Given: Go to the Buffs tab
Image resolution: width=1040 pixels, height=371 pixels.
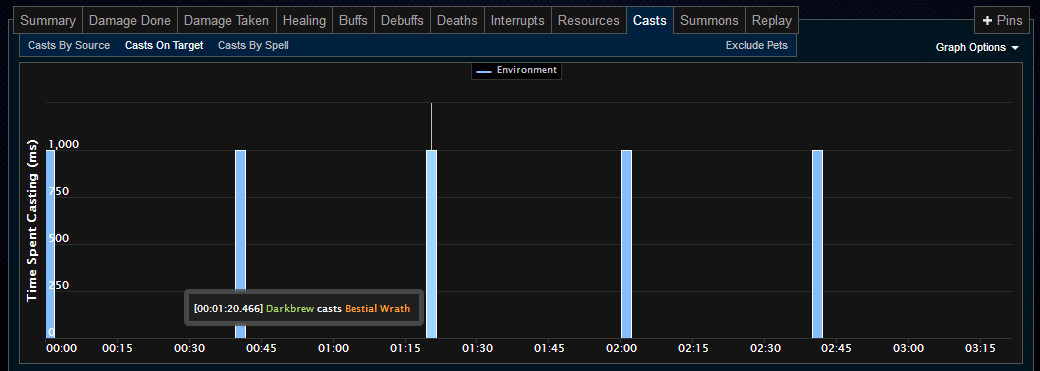Looking at the screenshot, I should click(353, 21).
